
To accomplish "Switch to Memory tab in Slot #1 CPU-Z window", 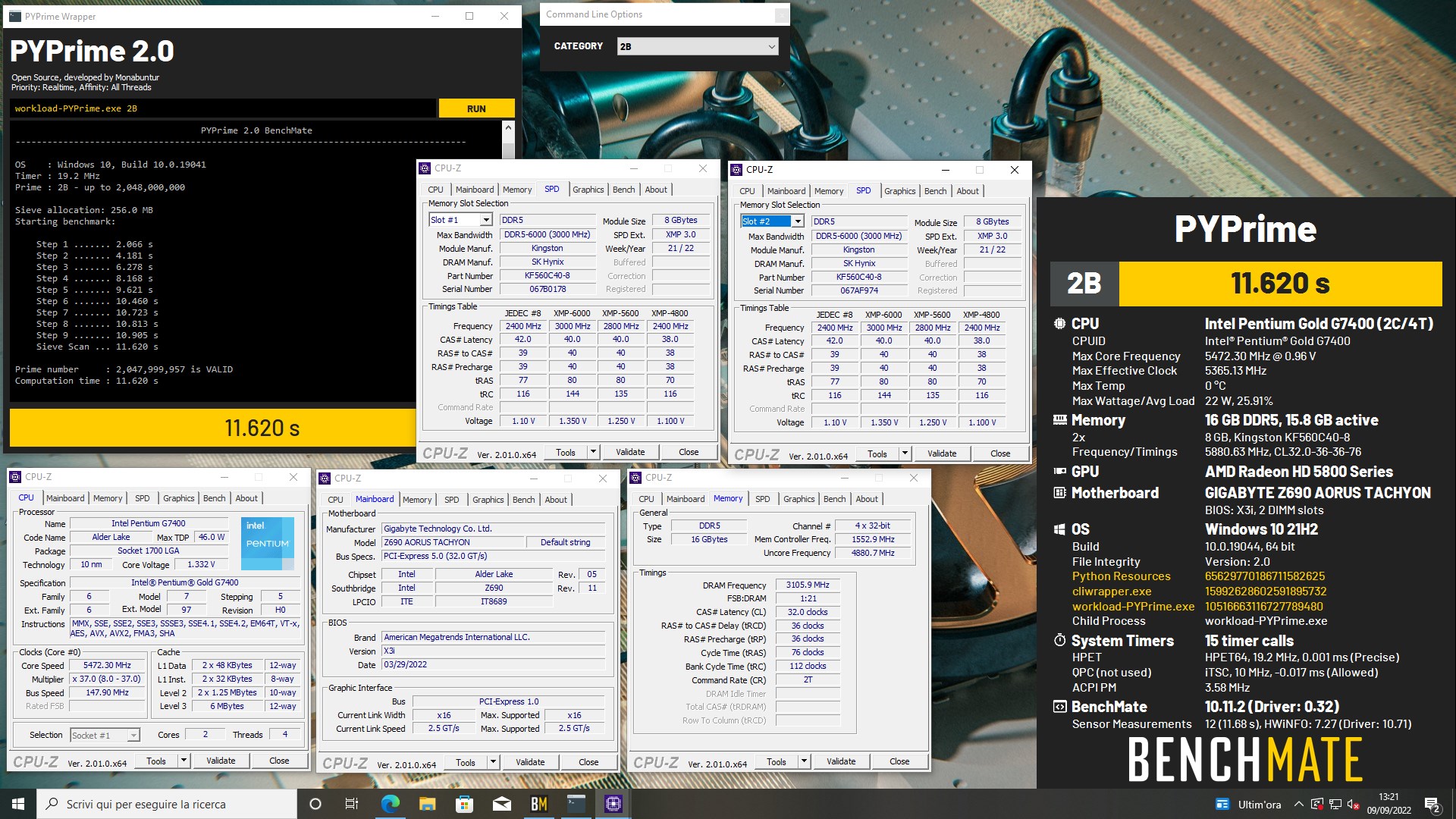I will pyautogui.click(x=517, y=190).
